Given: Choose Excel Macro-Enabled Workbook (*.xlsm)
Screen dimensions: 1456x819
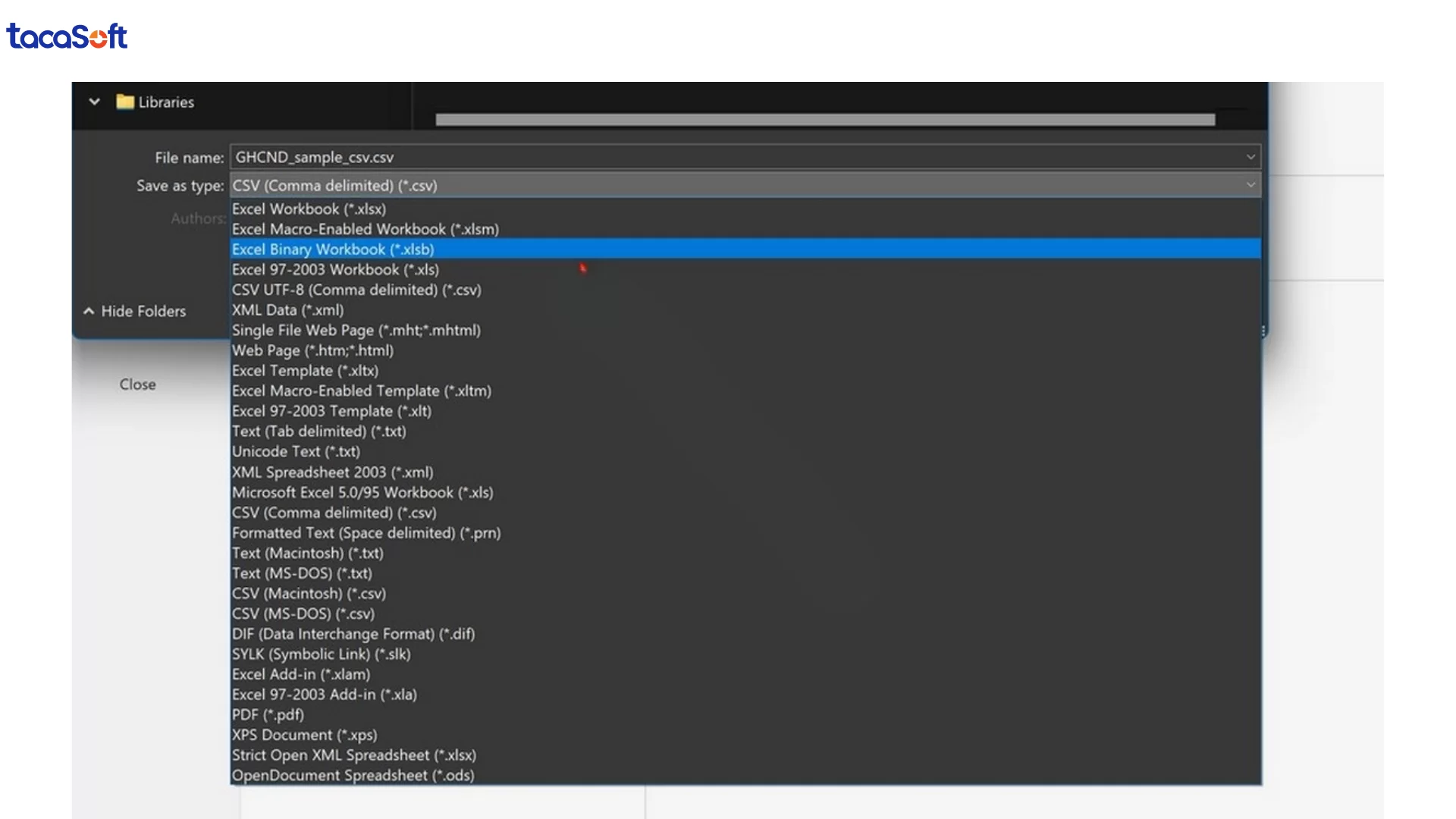Looking at the screenshot, I should (x=745, y=229).
